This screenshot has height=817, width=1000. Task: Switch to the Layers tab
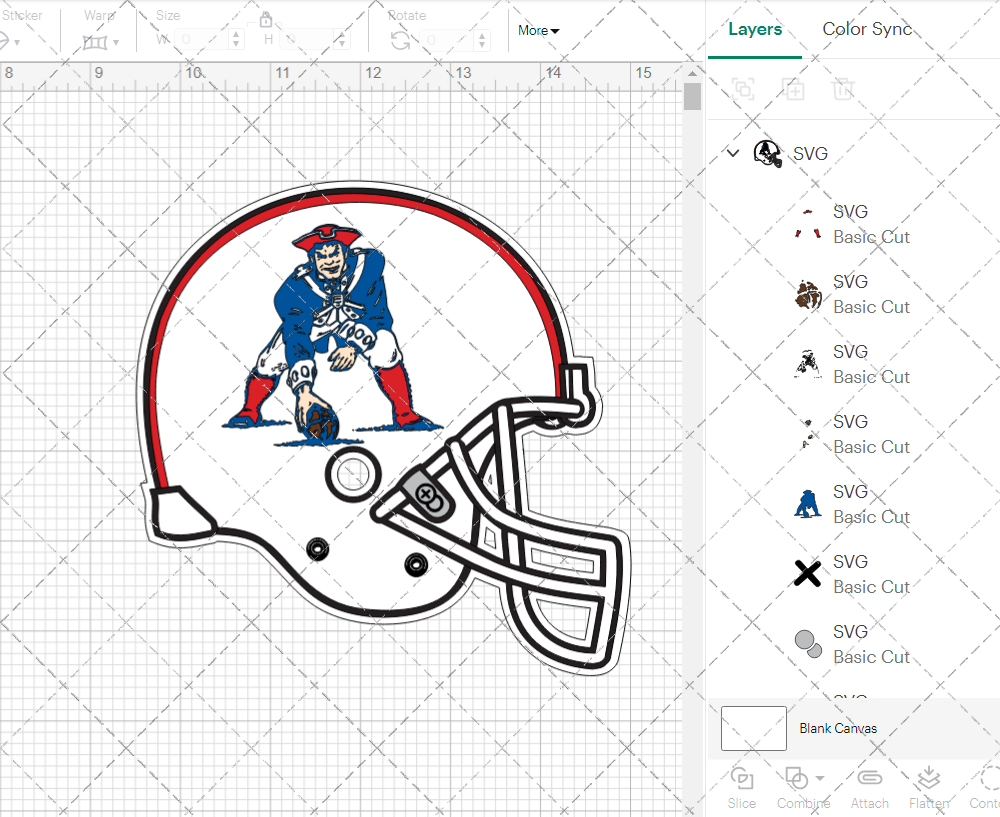click(x=755, y=29)
